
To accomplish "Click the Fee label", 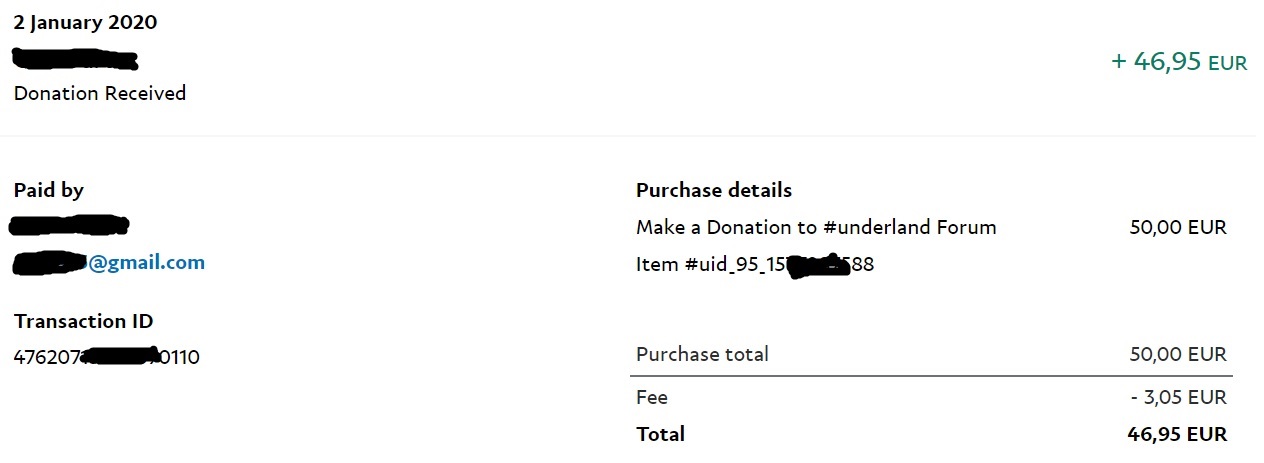I will 652,397.
